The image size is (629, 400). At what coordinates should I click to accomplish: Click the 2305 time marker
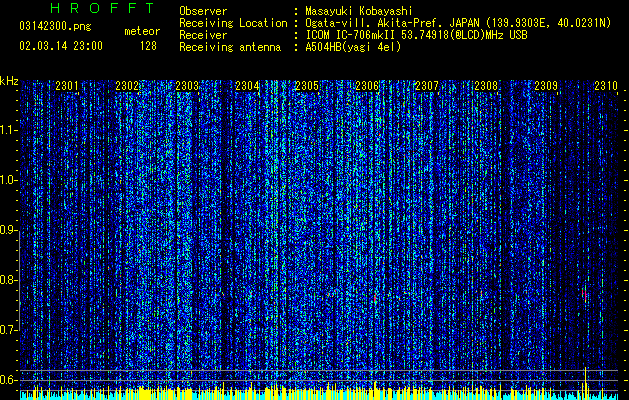[307, 86]
